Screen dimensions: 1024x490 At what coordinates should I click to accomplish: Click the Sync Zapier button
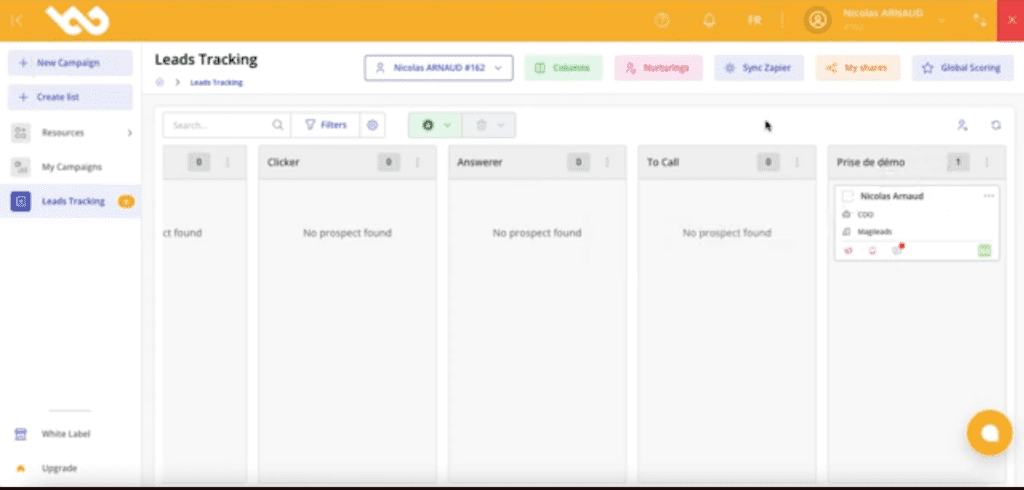coord(758,68)
